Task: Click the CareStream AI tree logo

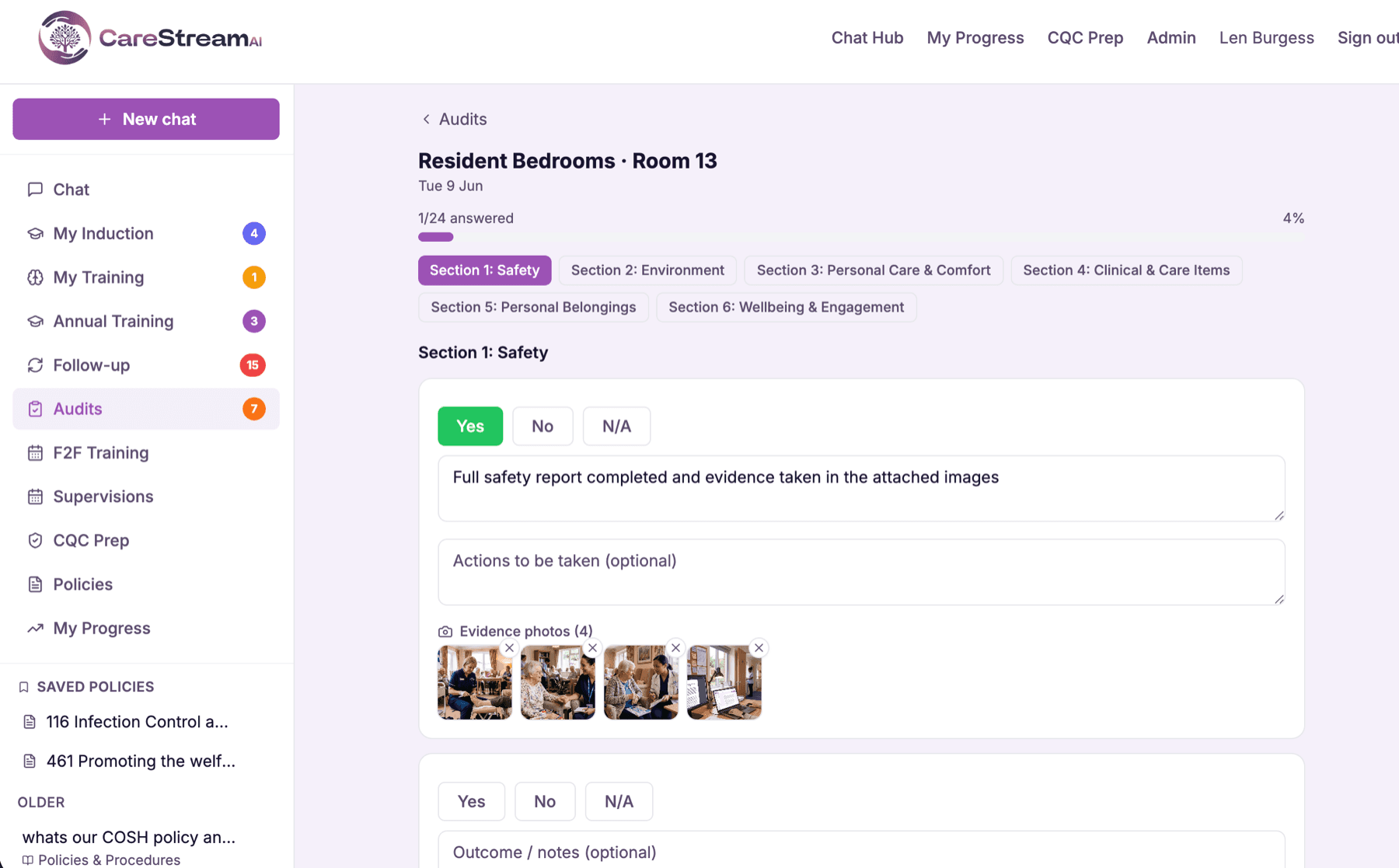Action: pyautogui.click(x=65, y=37)
